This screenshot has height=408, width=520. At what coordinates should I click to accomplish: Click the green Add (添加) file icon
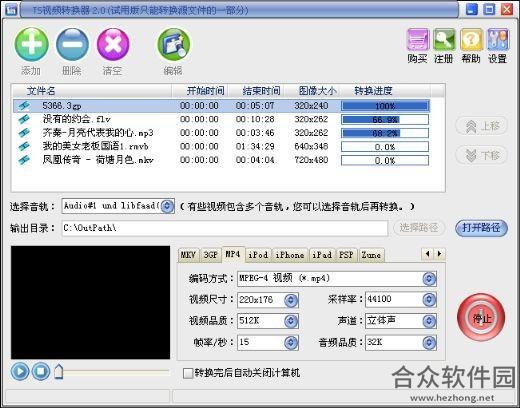[31, 44]
